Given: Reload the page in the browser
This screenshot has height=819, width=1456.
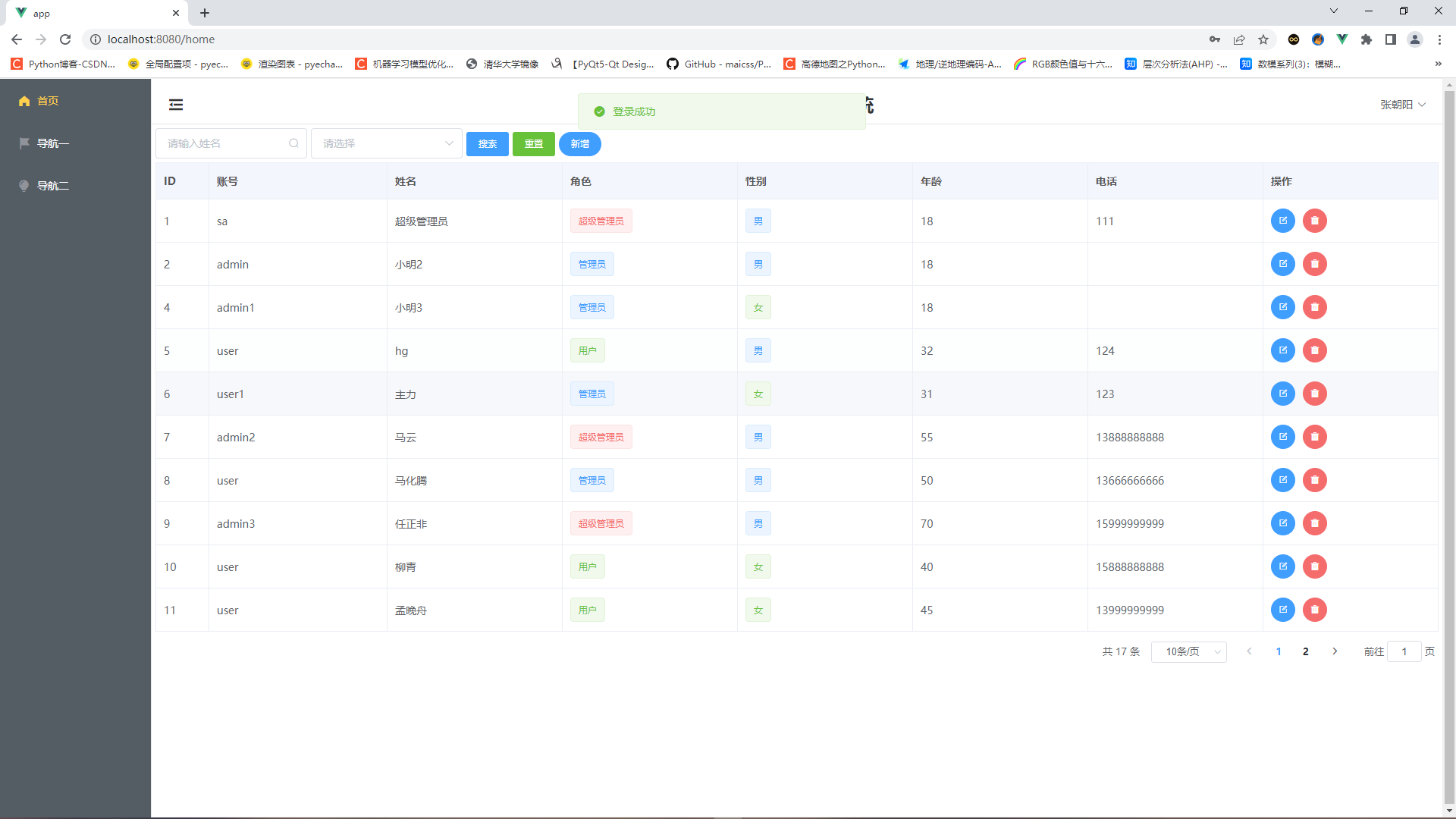Looking at the screenshot, I should coord(65,39).
